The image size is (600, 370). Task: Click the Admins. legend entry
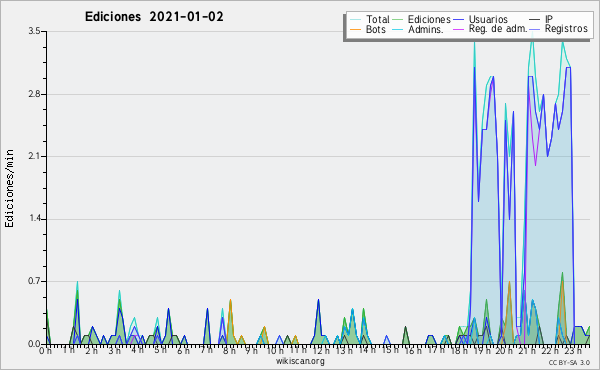click(x=418, y=29)
